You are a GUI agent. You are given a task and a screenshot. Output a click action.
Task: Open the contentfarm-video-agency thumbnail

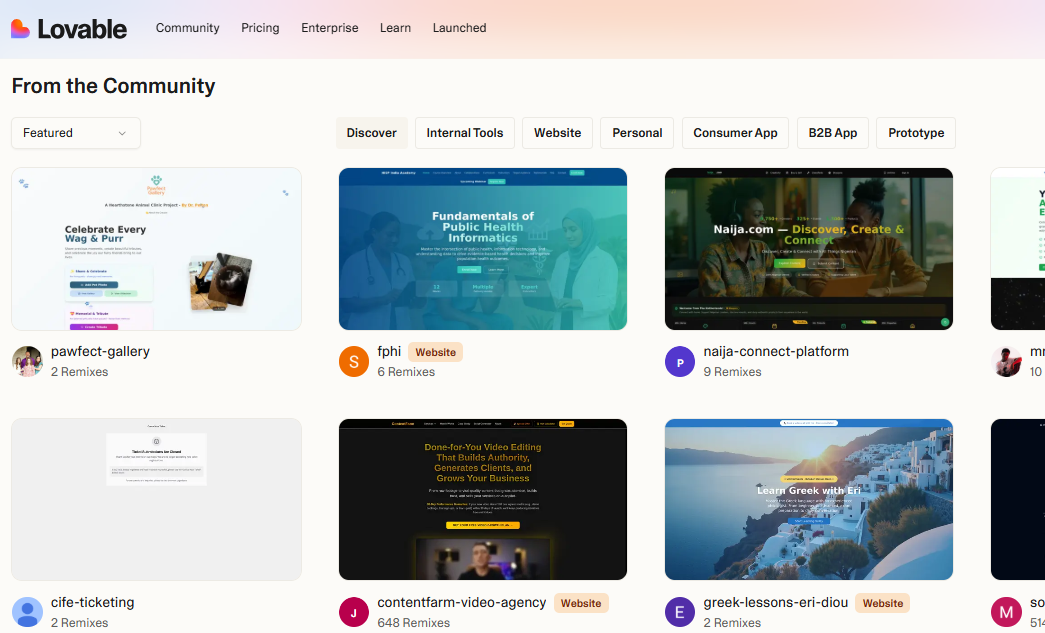click(x=483, y=500)
